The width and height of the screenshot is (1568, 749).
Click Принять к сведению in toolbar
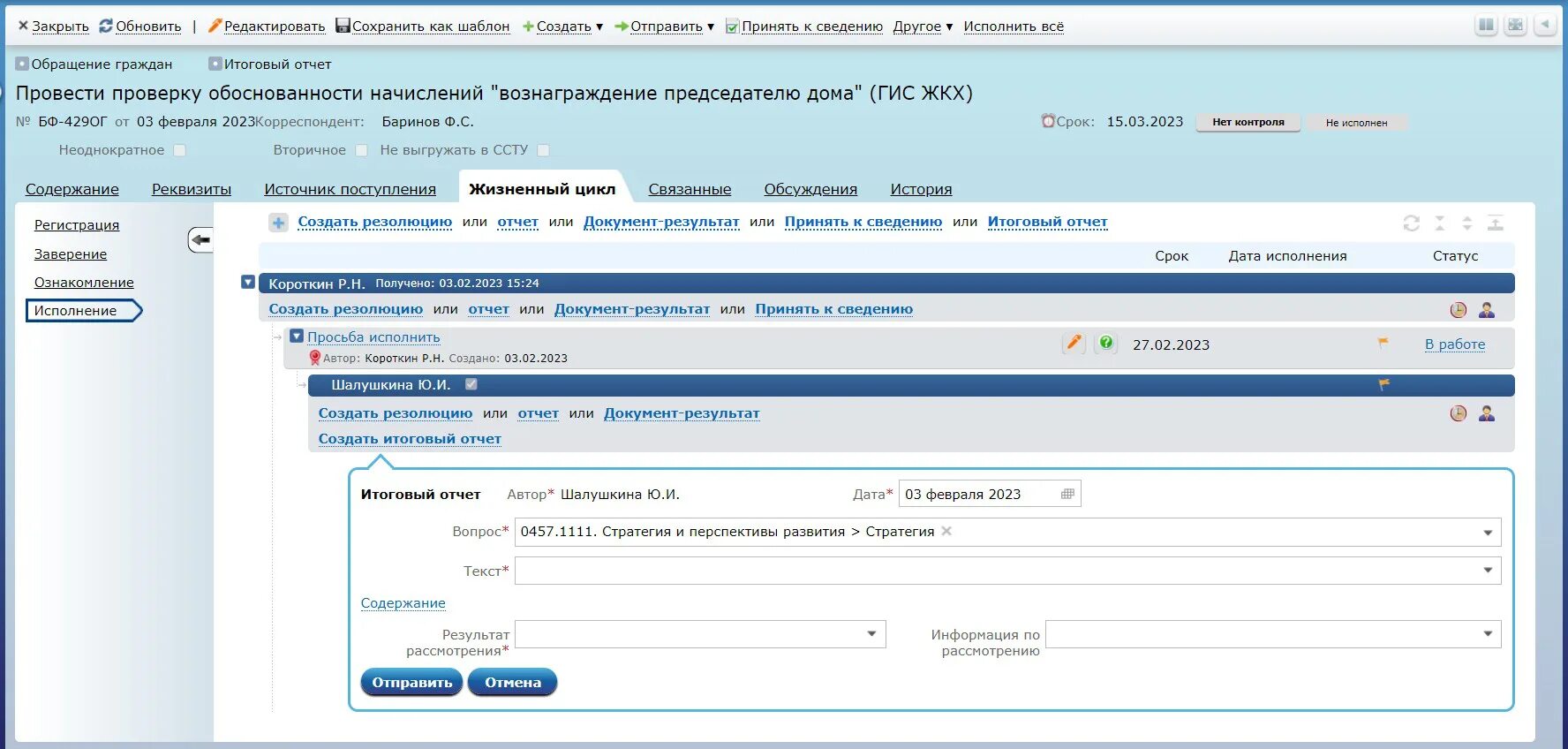tap(804, 26)
